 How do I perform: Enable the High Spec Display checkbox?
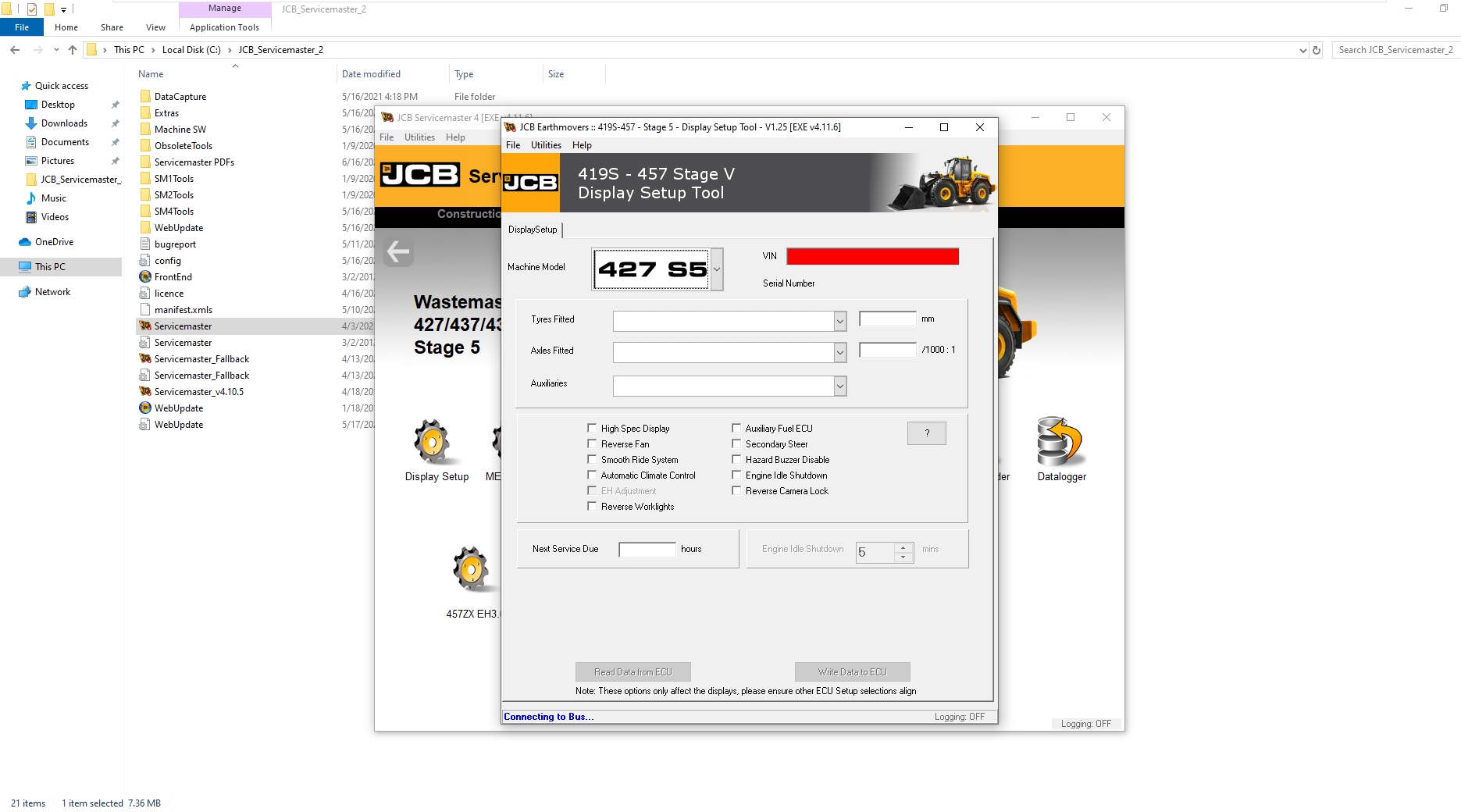[x=592, y=428]
